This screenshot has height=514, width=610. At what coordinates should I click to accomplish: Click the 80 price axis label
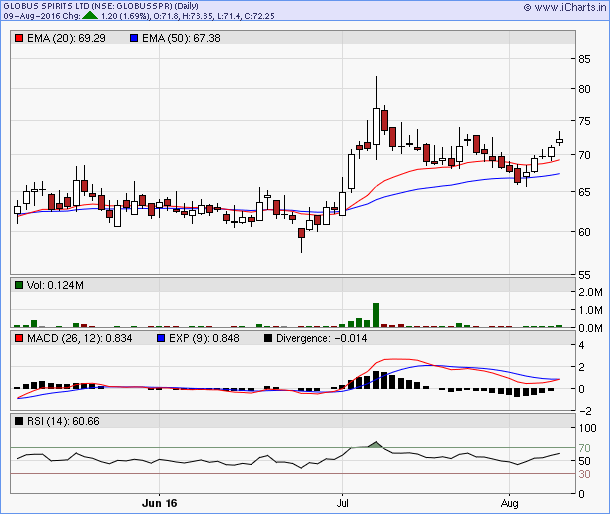(x=584, y=89)
